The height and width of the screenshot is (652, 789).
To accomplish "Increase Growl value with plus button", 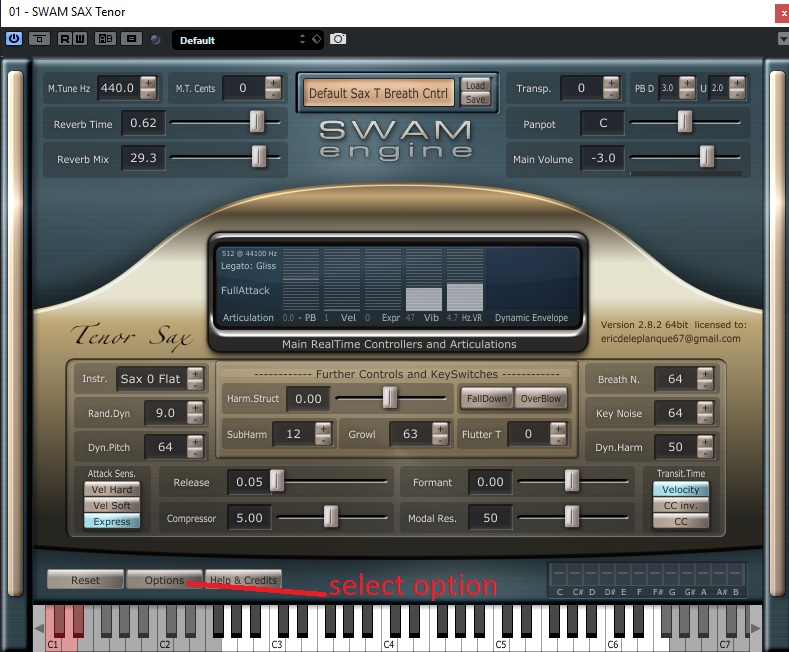I will pos(440,429).
